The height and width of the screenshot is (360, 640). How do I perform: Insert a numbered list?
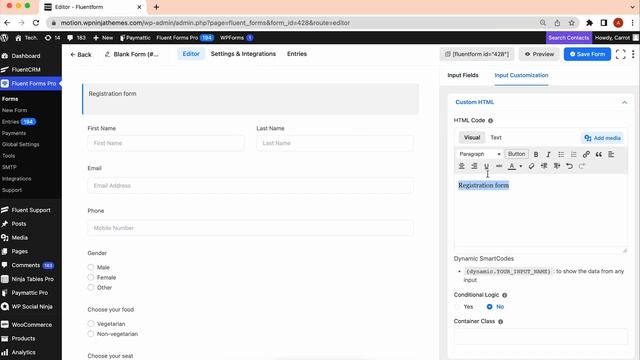tap(573, 154)
